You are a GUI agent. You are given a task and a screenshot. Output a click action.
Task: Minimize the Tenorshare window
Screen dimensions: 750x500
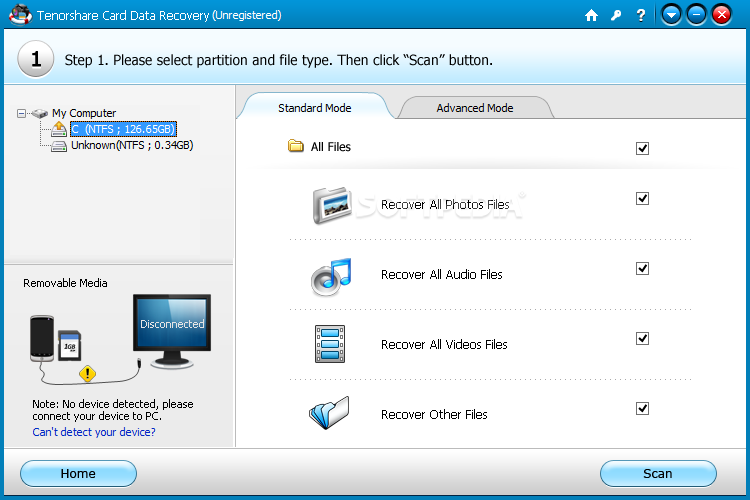click(696, 15)
